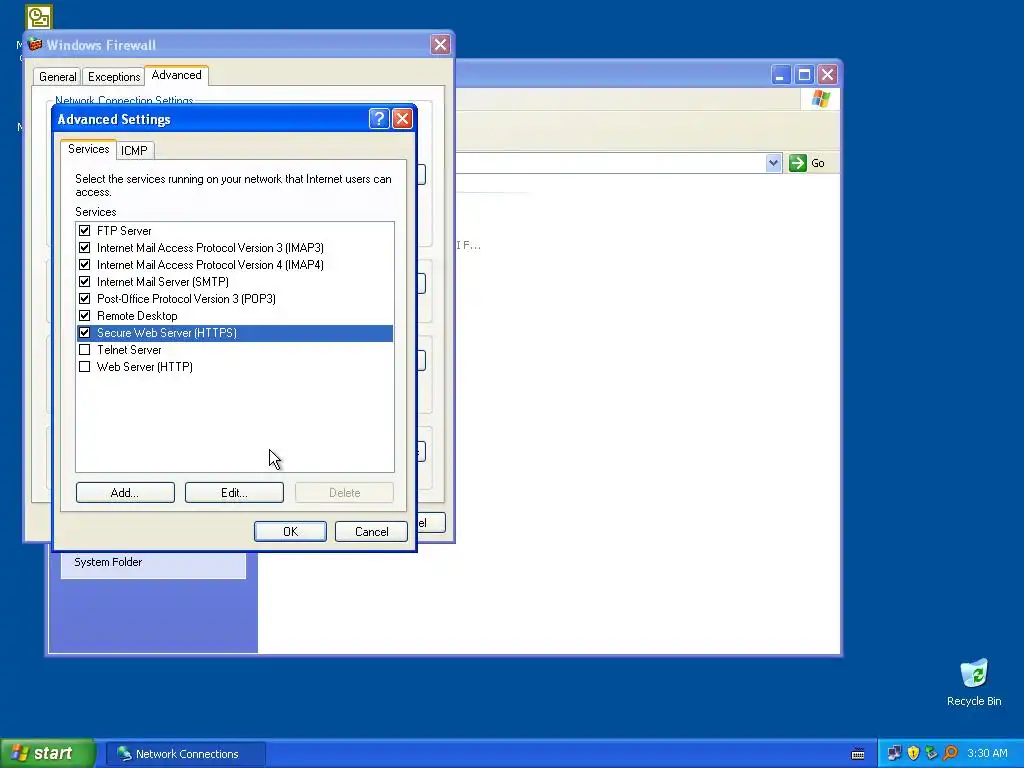Uncheck the FTP Server checkbox
Viewport: 1024px width, 768px height.
(x=84, y=231)
